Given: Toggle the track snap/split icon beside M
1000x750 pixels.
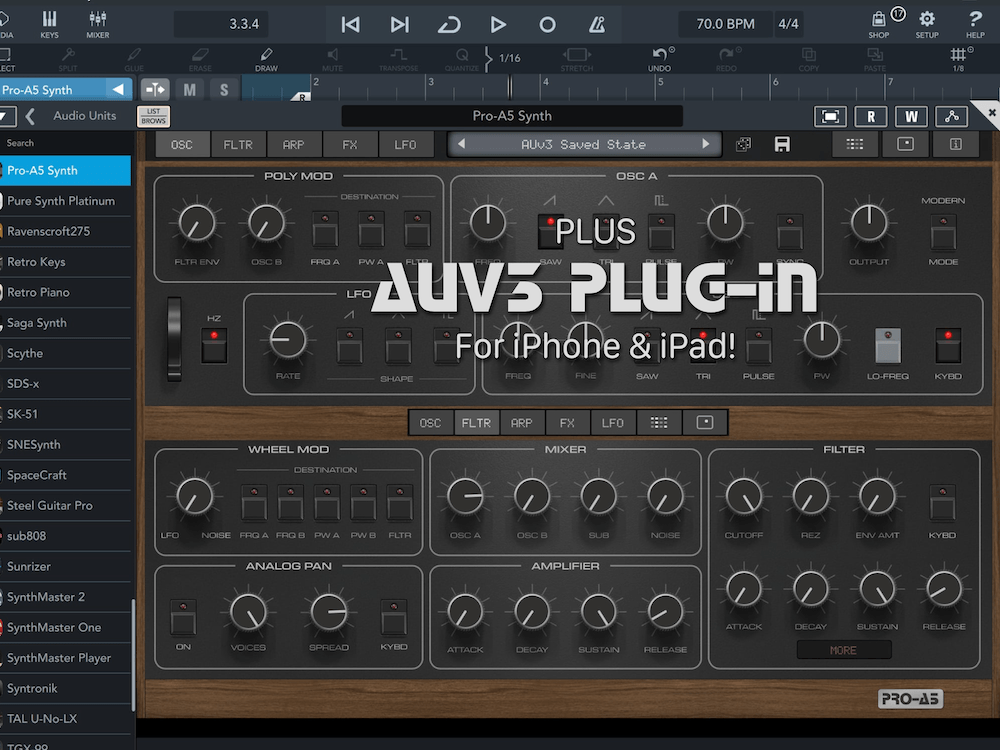Looking at the screenshot, I should (155, 90).
